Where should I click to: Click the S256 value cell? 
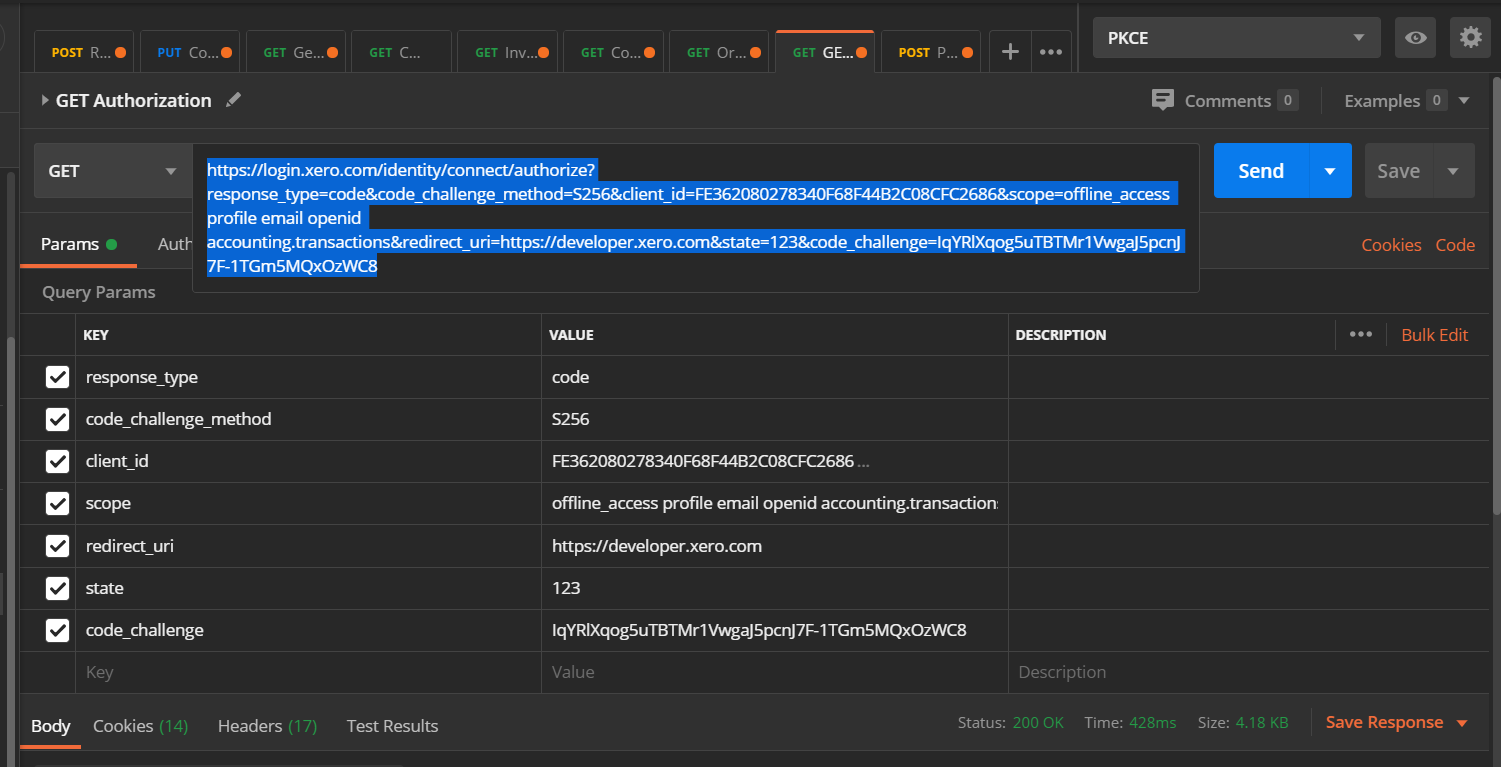click(775, 419)
